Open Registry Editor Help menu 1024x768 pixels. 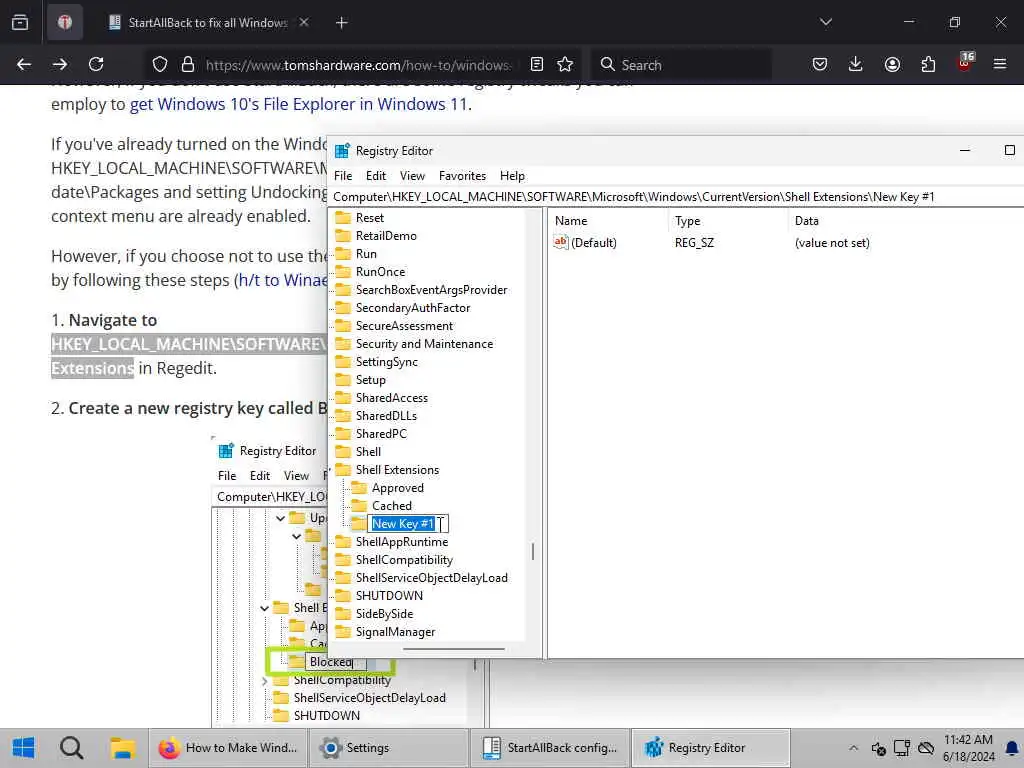[512, 176]
